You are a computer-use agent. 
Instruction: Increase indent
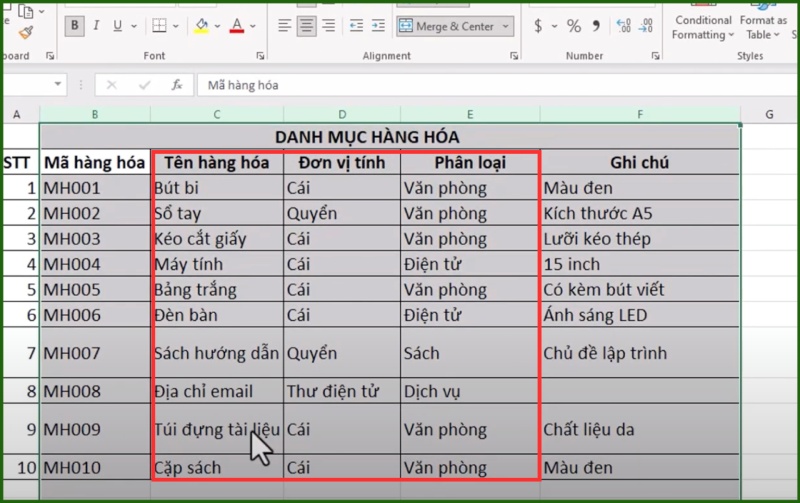click(378, 26)
